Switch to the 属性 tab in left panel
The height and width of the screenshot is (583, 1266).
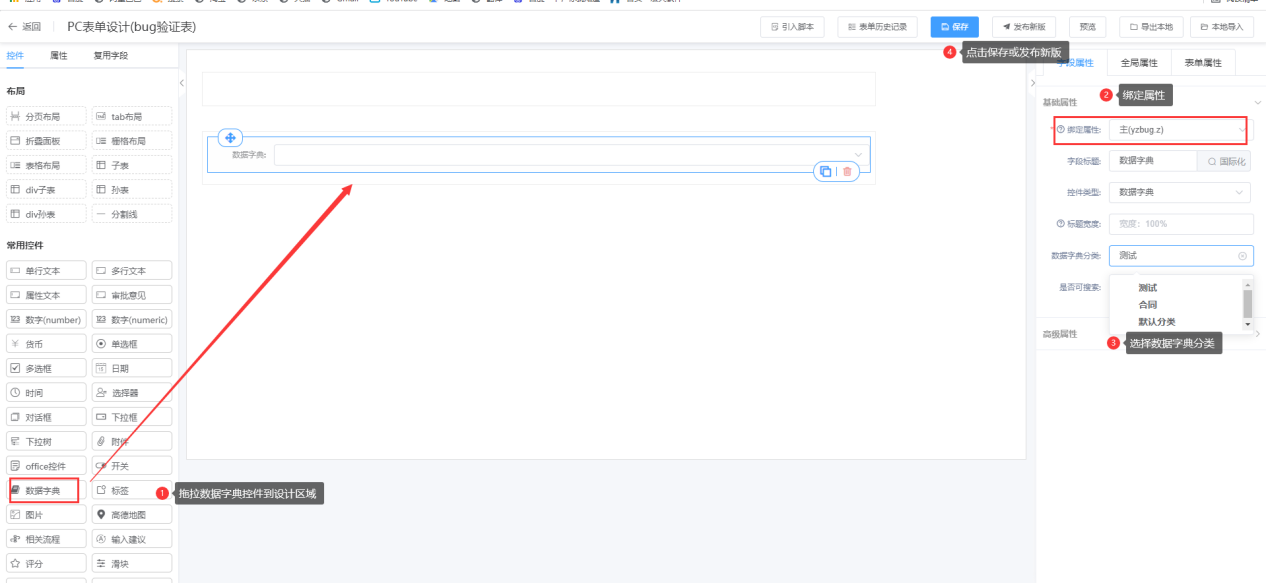59,56
